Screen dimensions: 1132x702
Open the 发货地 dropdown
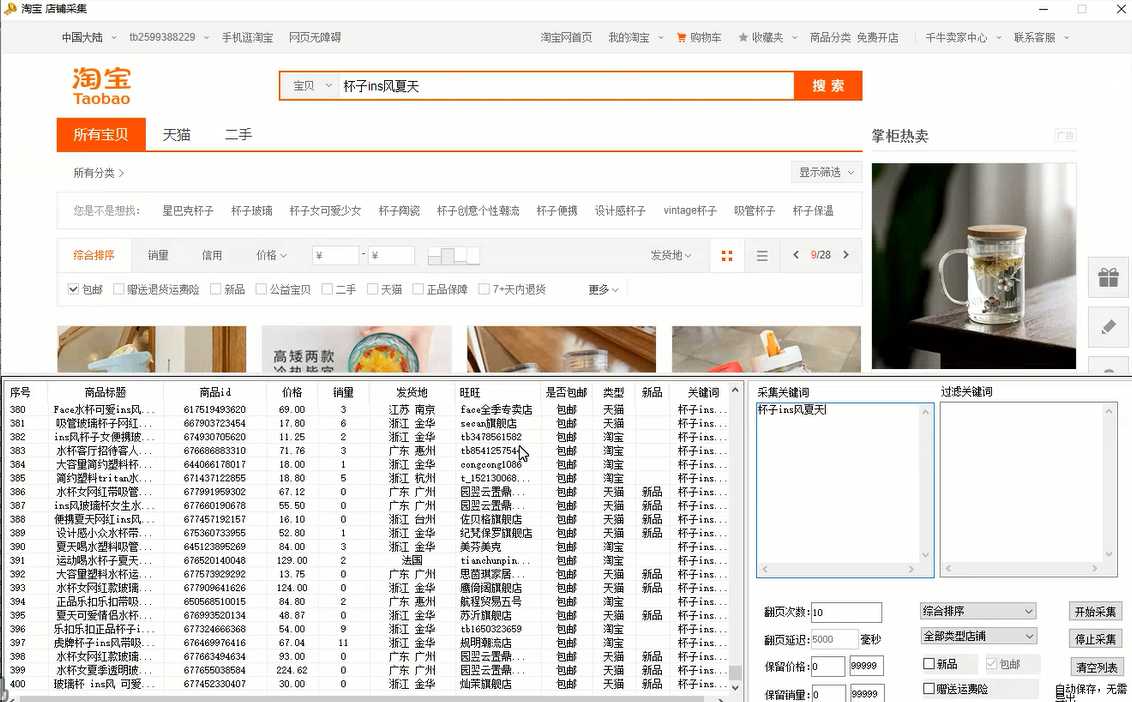pos(671,255)
